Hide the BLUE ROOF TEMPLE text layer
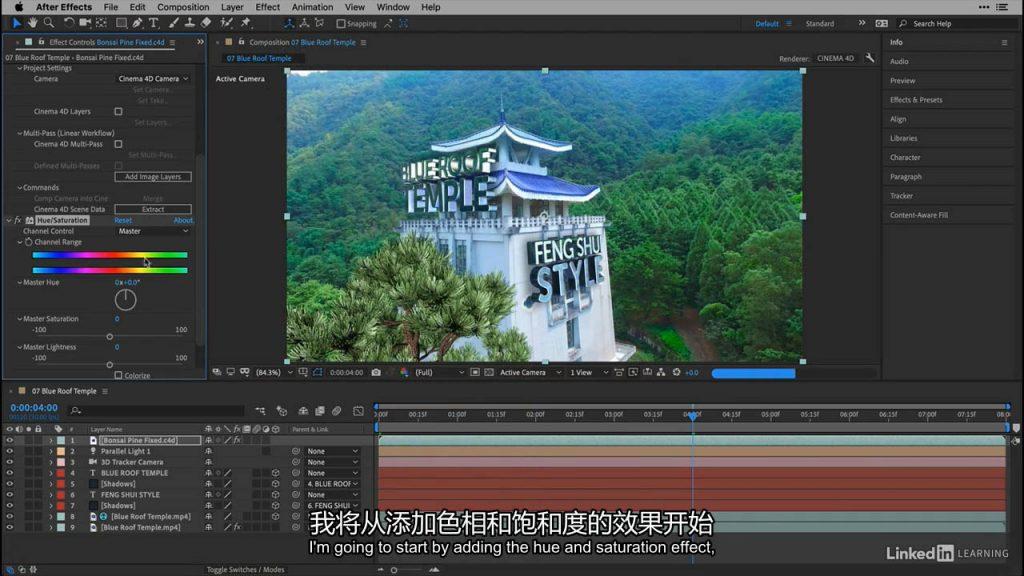 [x=9, y=473]
